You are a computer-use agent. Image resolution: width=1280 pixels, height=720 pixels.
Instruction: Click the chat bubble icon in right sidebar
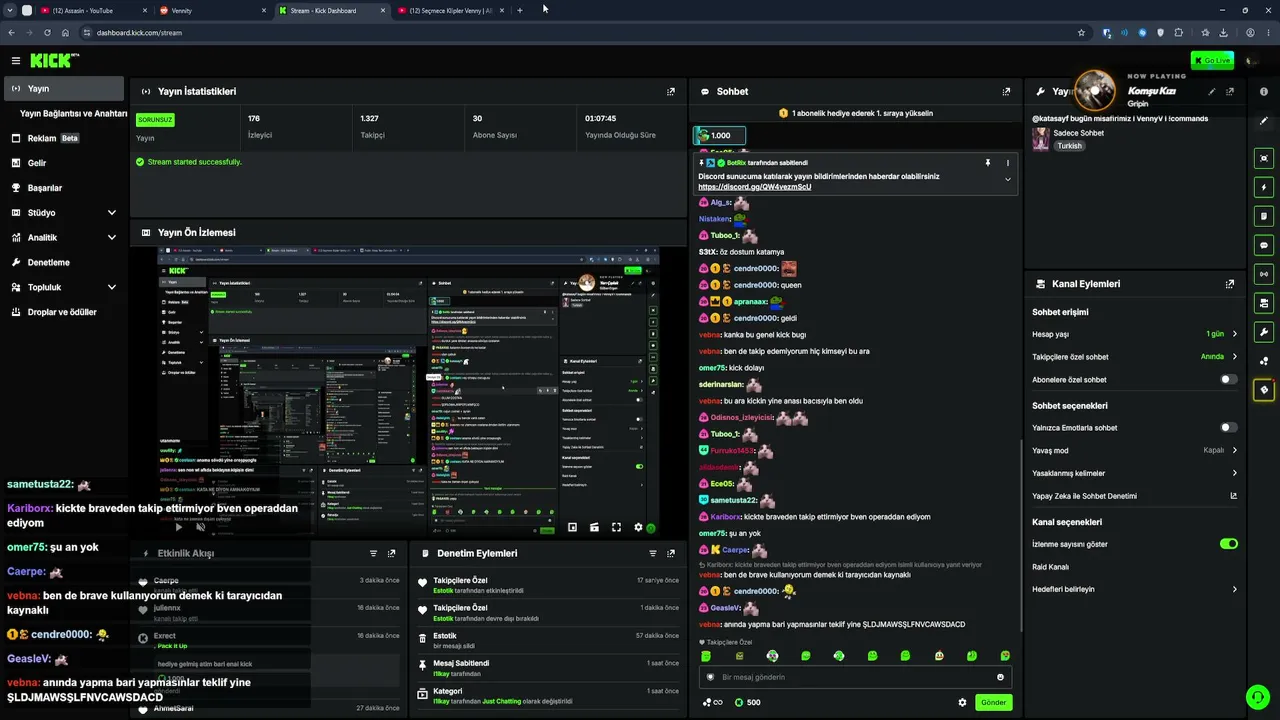coord(1264,245)
